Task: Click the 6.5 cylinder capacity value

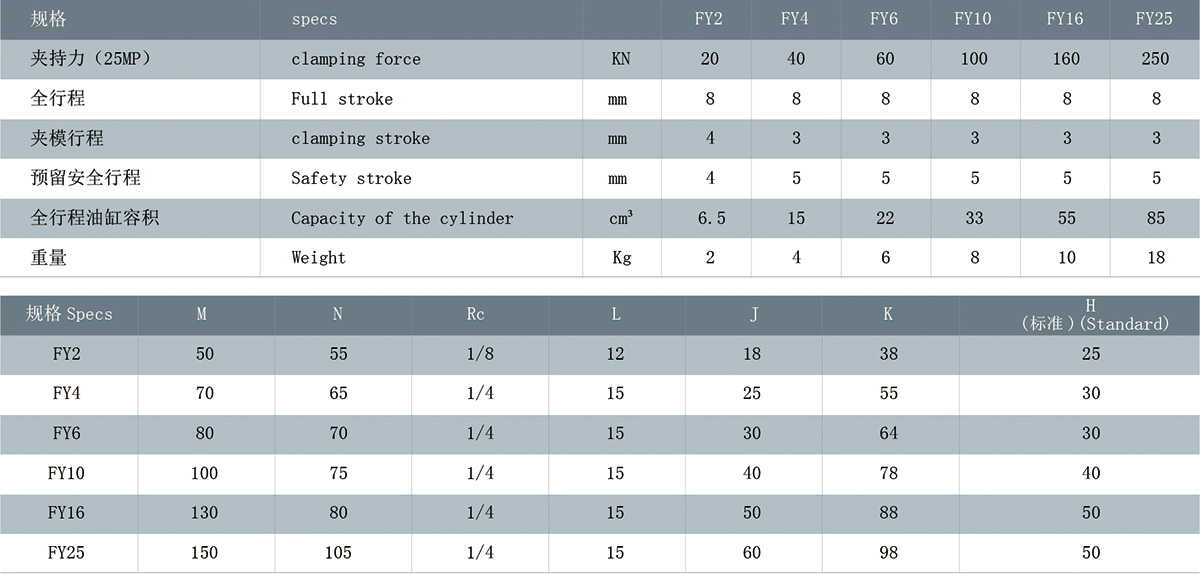Action: coord(710,218)
